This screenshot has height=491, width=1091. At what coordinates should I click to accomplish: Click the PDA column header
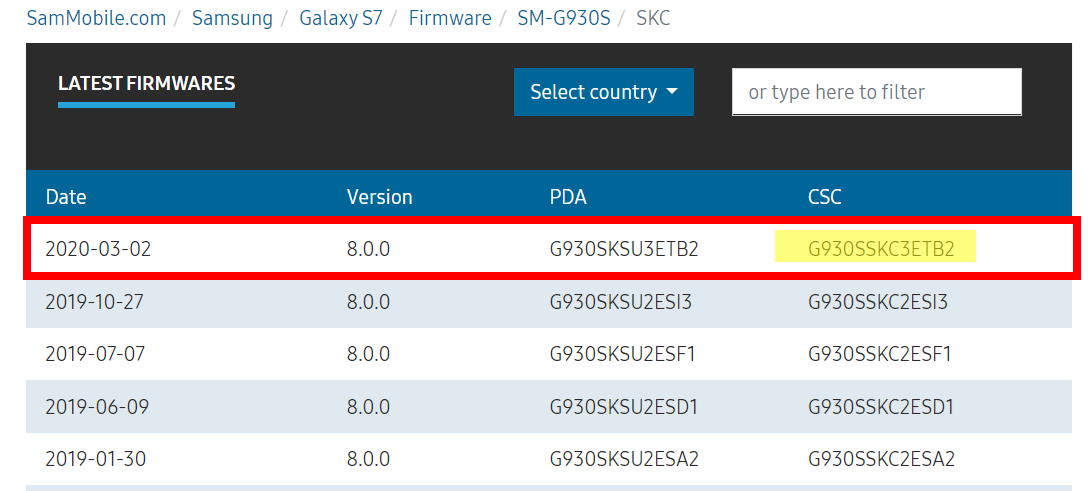[x=568, y=197]
